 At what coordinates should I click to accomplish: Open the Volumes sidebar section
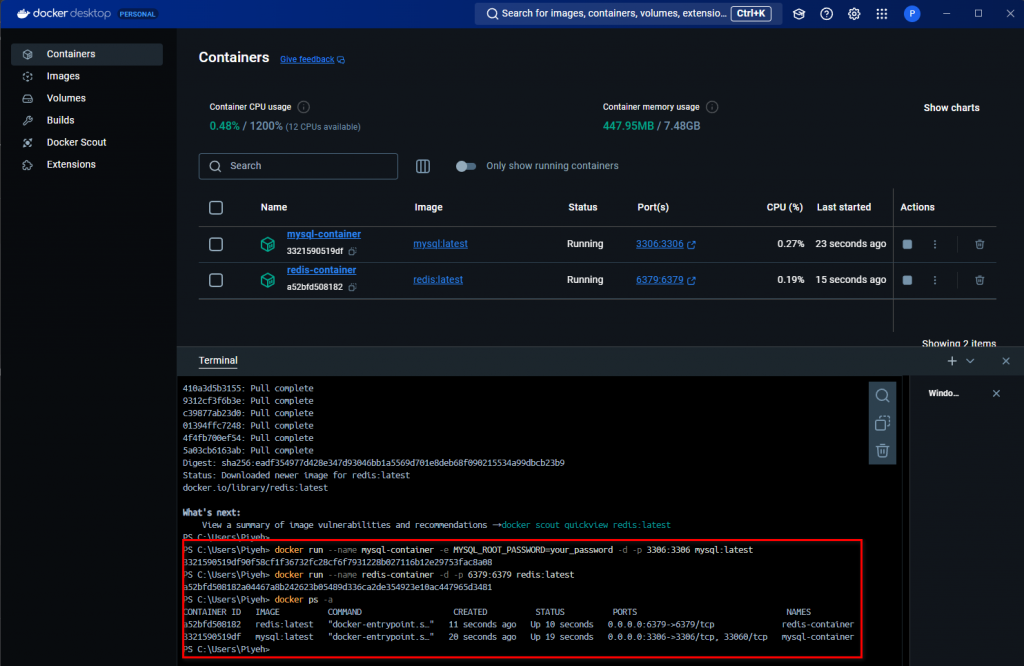[87, 99]
